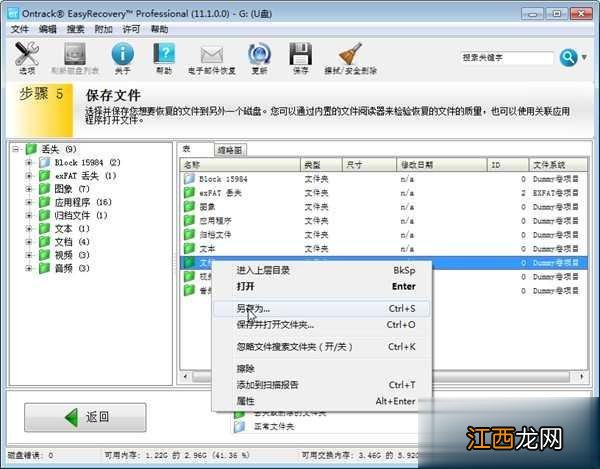The image size is (600, 469).
Task: Expand Block 15984 (2) tree node
Action: click(28, 163)
